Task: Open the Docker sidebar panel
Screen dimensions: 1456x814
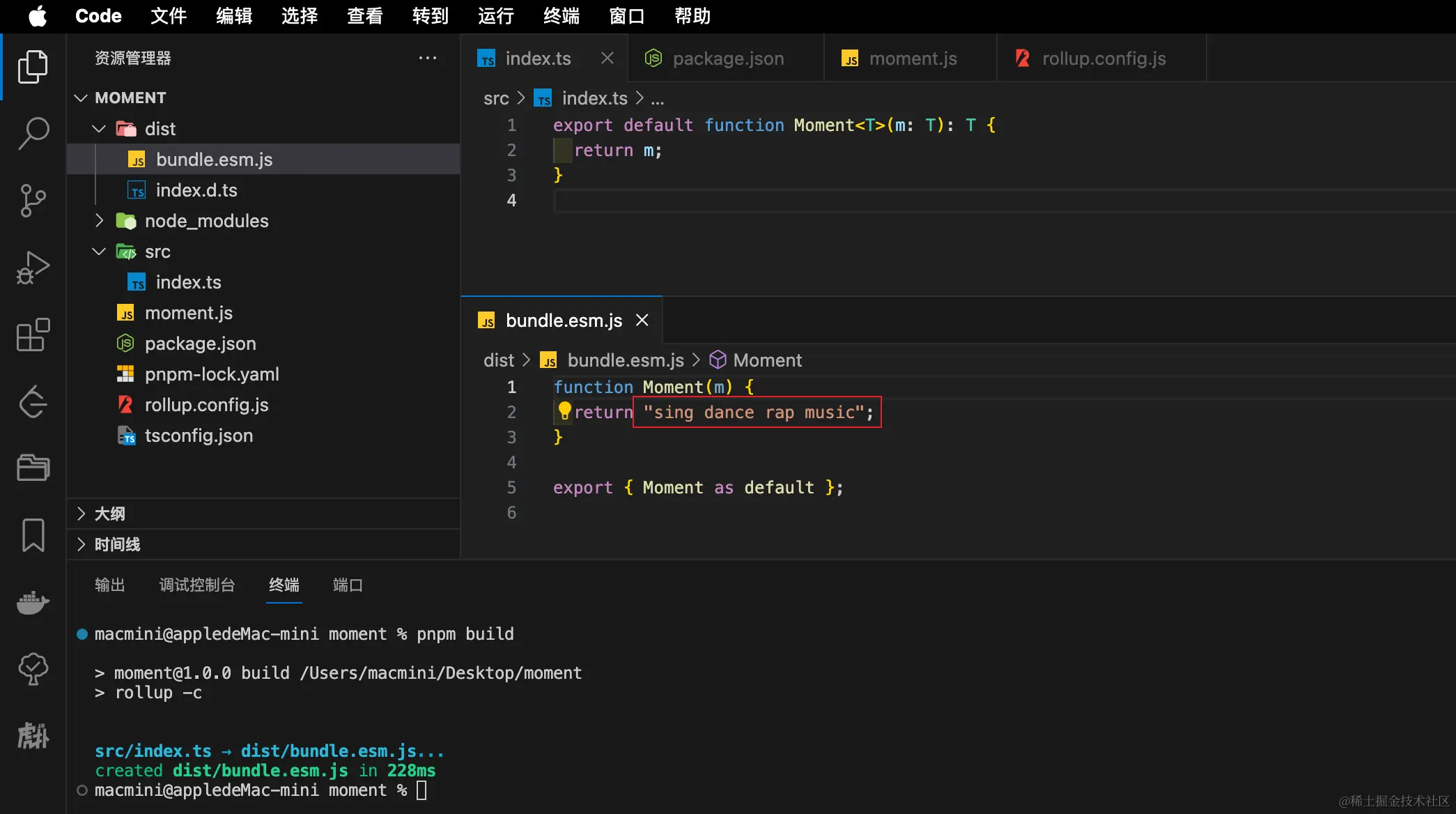Action: point(33,602)
